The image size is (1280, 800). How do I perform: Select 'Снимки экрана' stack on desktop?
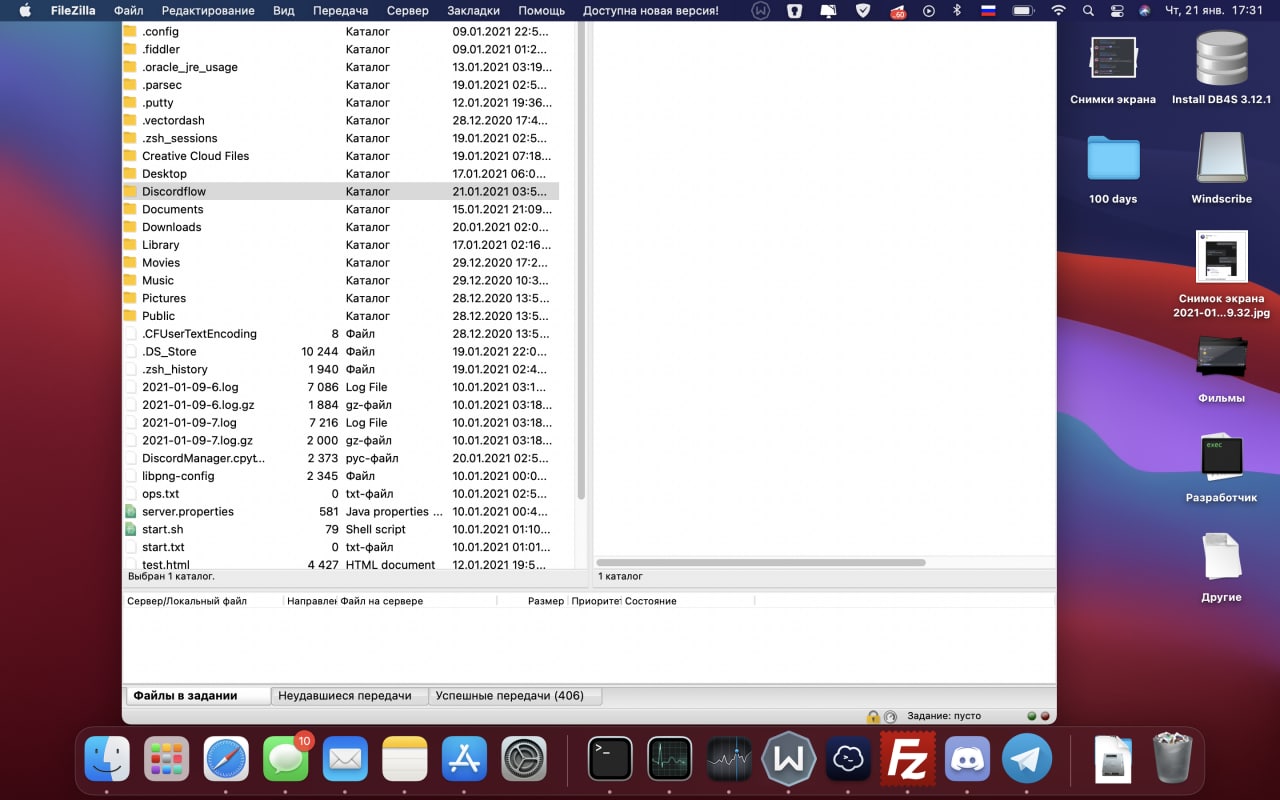pos(1113,70)
